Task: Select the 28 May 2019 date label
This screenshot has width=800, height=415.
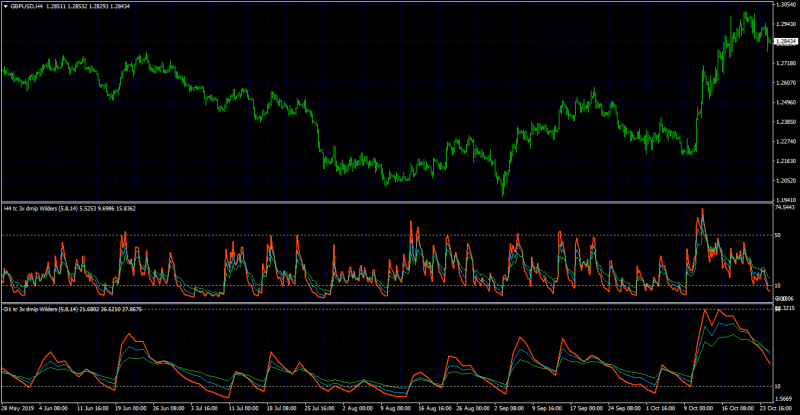Action: tap(17, 408)
